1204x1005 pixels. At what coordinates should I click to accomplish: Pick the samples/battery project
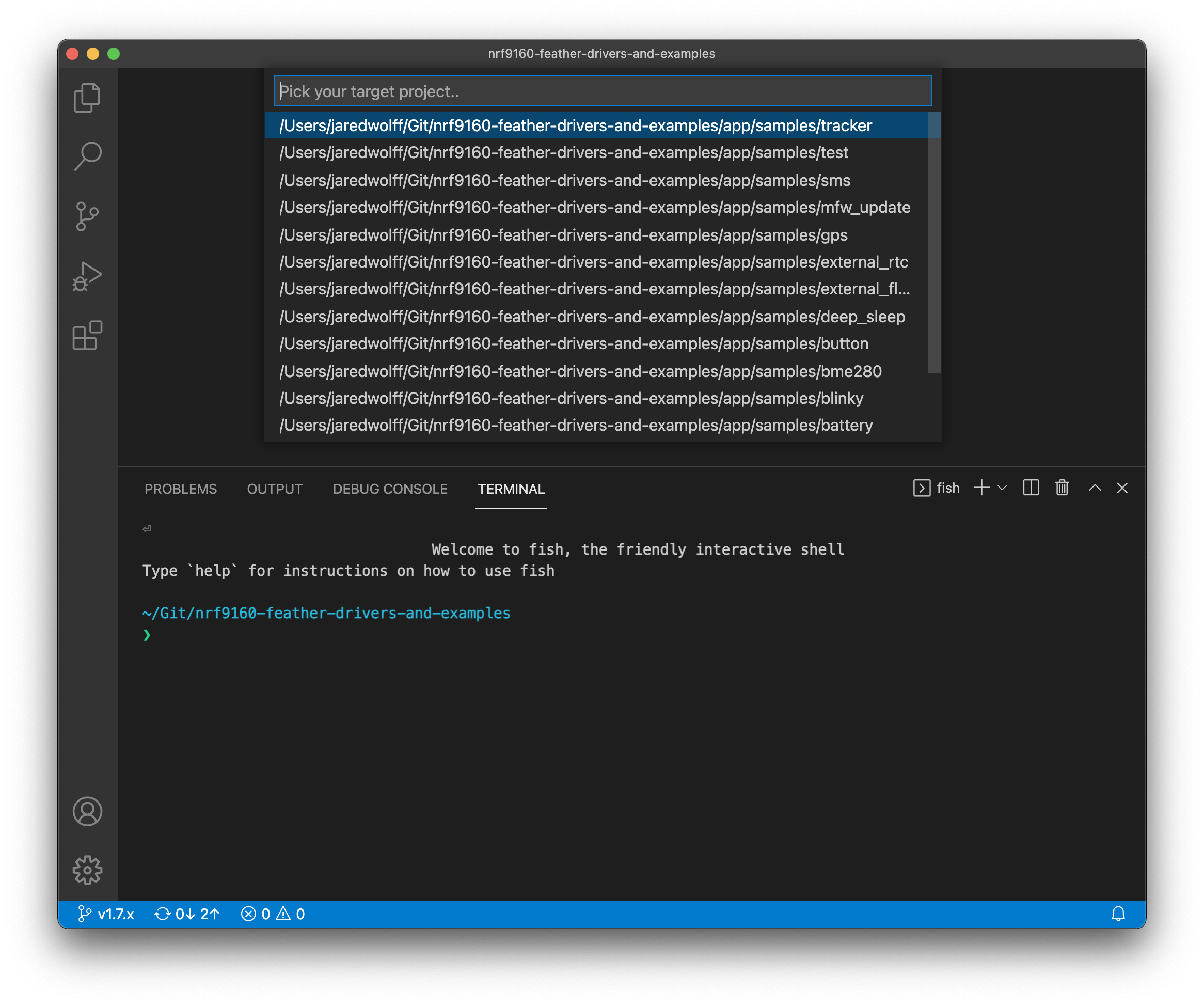[x=596, y=425]
